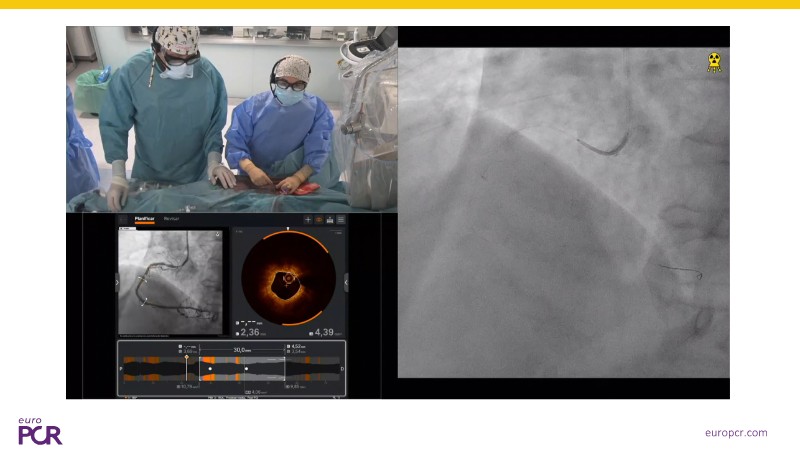Expand the left side panel arrow
Viewport: 800px width, 450px height.
[116, 283]
